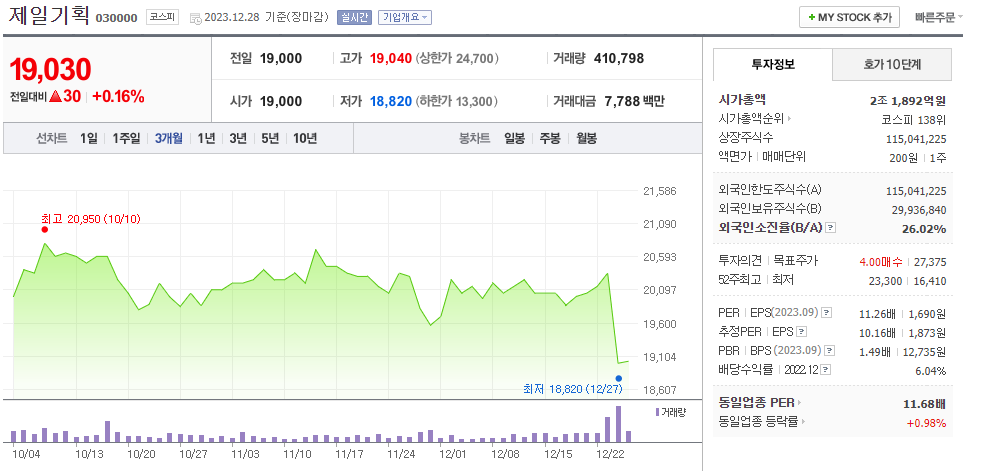Click the 외국인보유주식수 29,936,840 value
This screenshot has height=471, width=985.
(919, 210)
